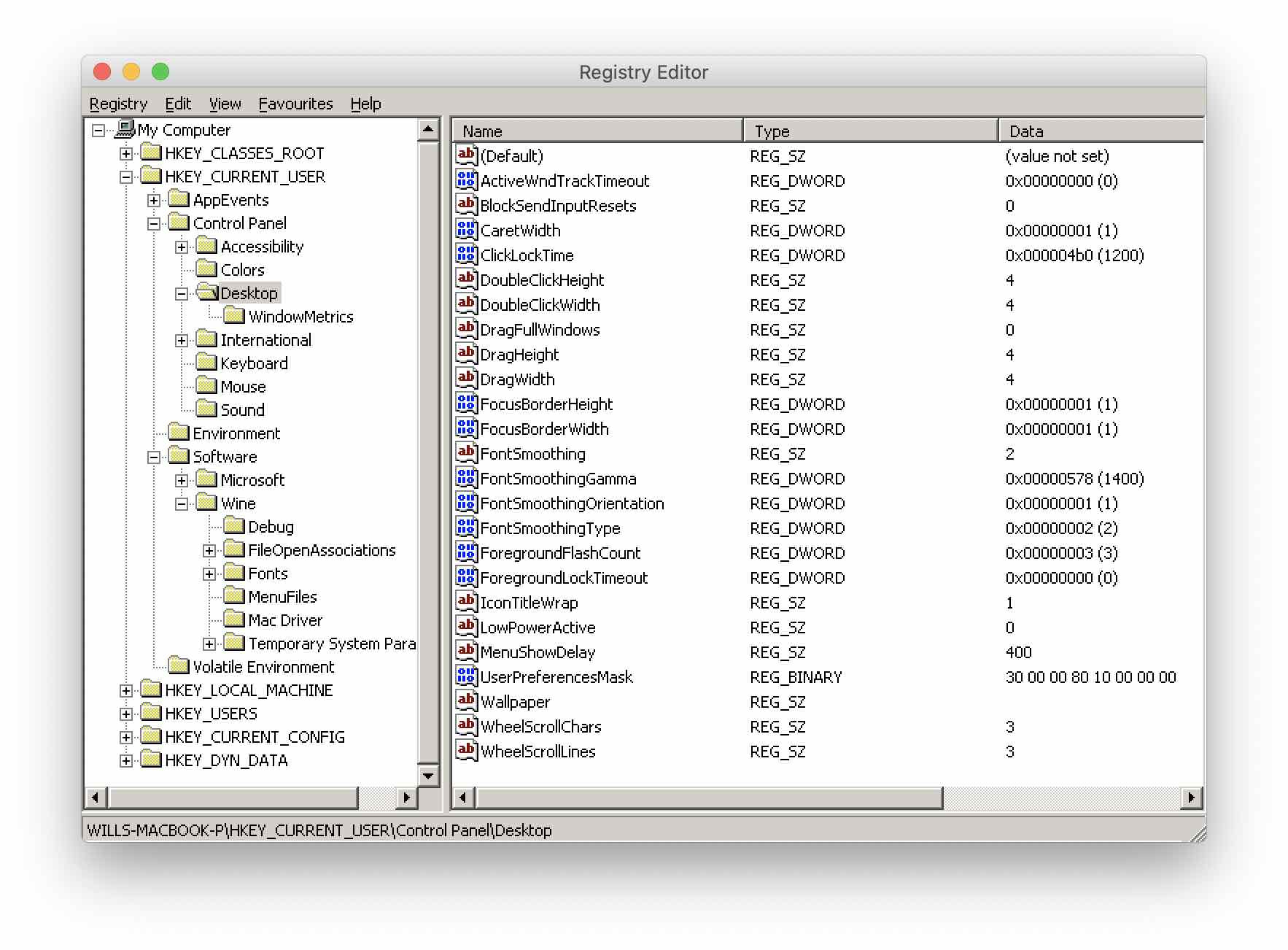The height and width of the screenshot is (950, 1288).
Task: Click the Mac Driver folder icon
Action: (234, 619)
